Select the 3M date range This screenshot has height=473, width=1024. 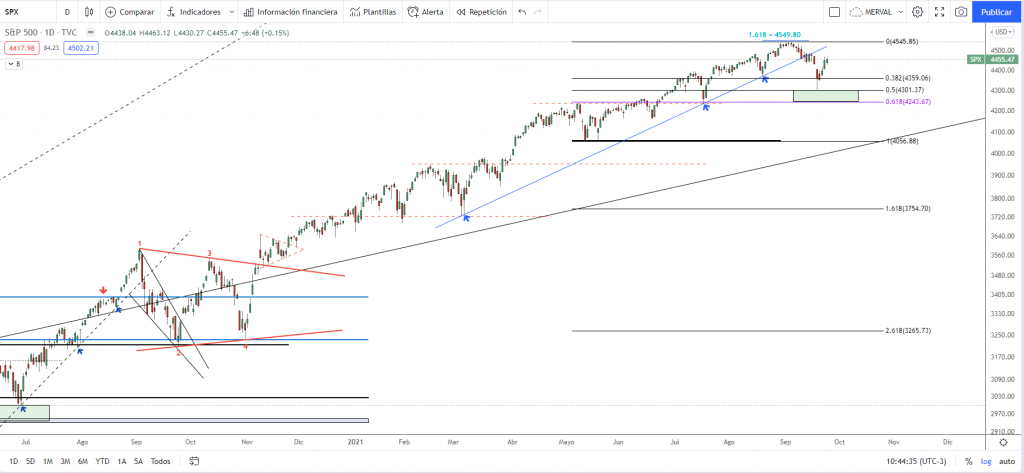[65, 461]
